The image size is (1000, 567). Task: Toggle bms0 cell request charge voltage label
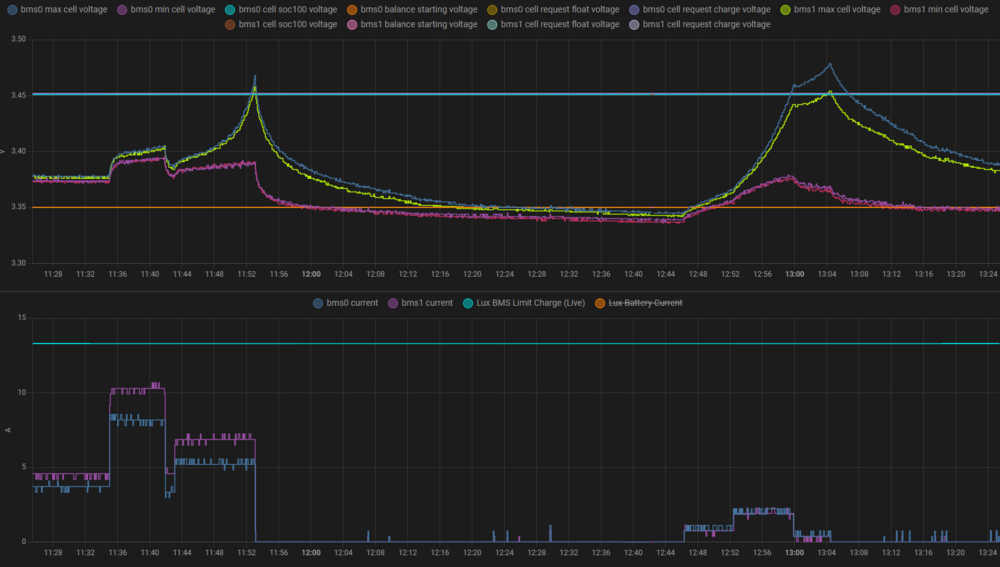click(x=706, y=9)
